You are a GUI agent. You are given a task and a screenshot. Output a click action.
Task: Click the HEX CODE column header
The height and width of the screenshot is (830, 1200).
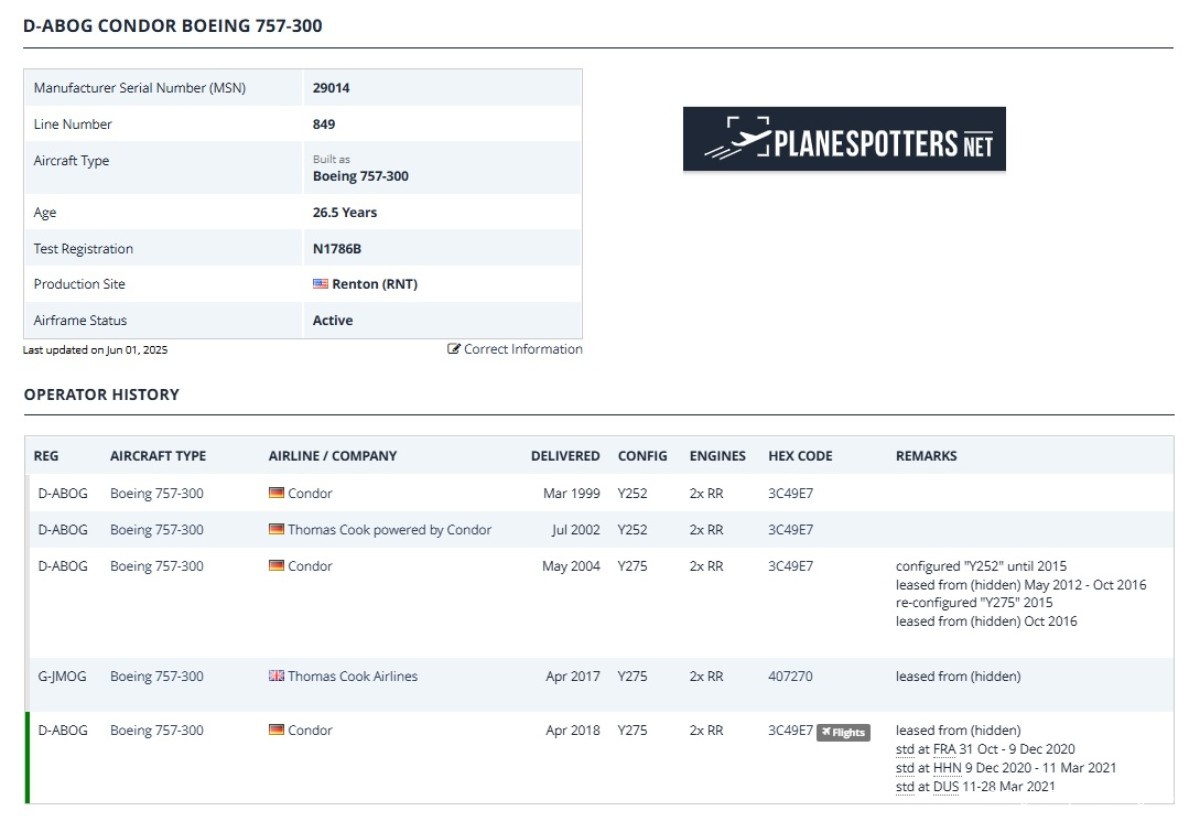[800, 456]
